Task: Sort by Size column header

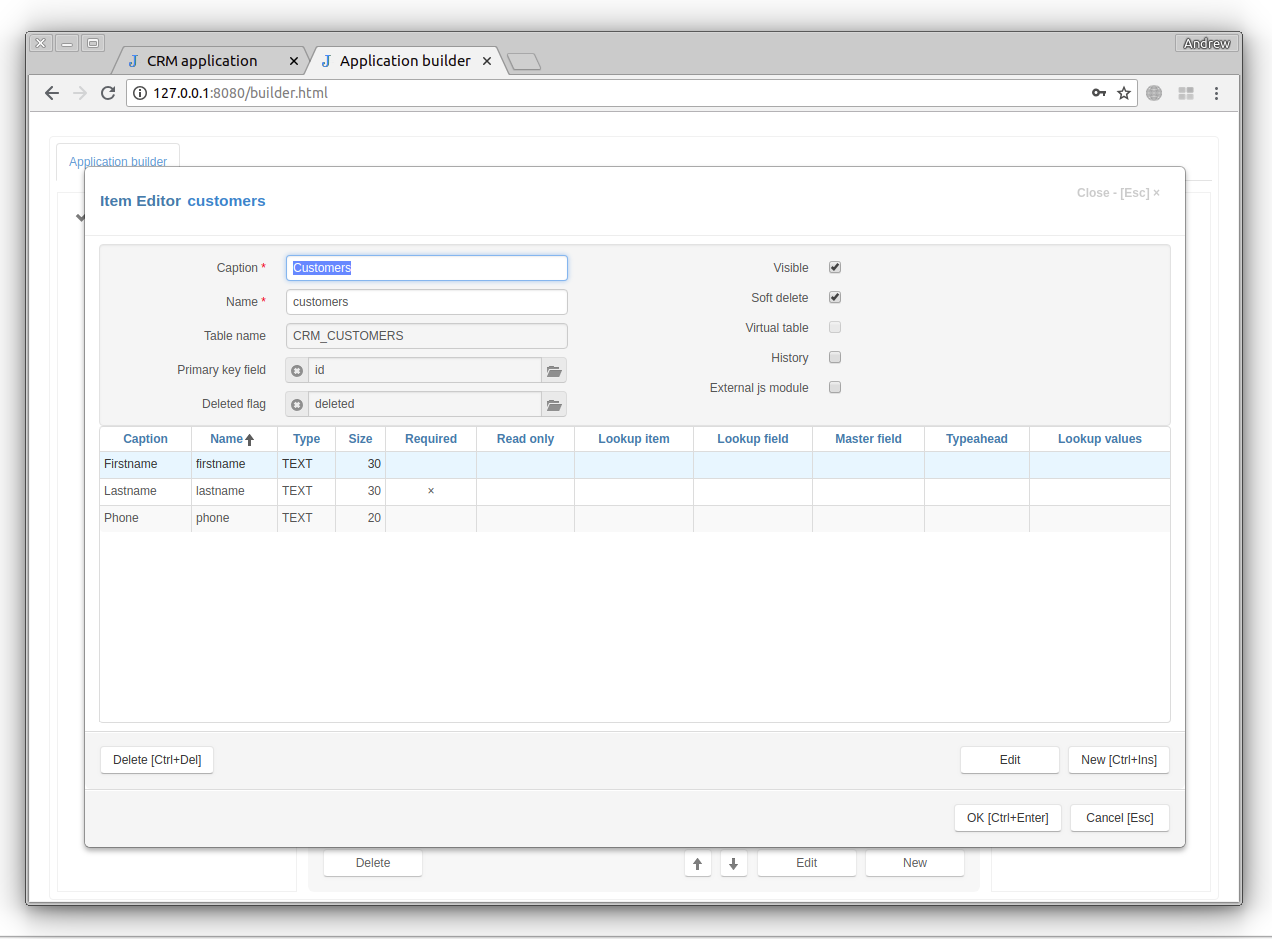Action: pos(361,439)
